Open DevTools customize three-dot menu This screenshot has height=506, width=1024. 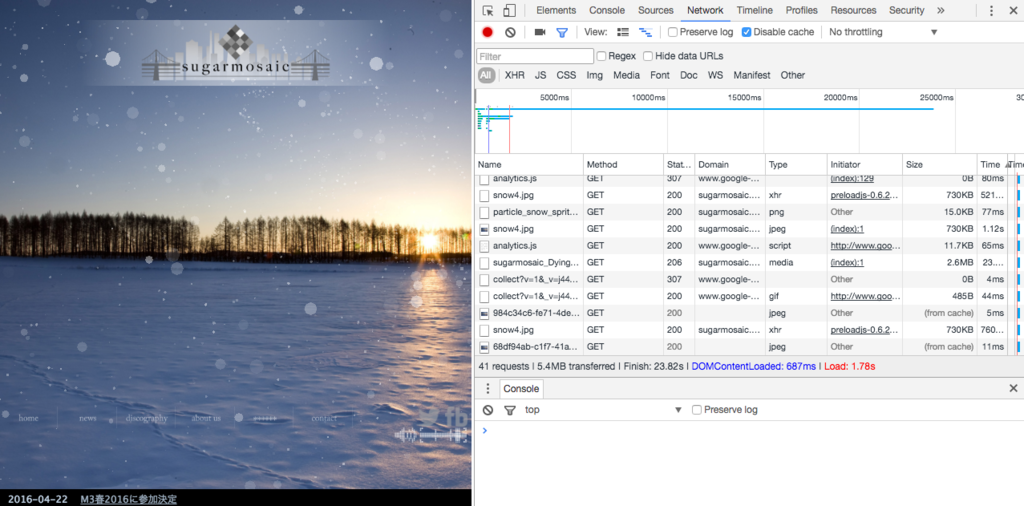(x=991, y=10)
